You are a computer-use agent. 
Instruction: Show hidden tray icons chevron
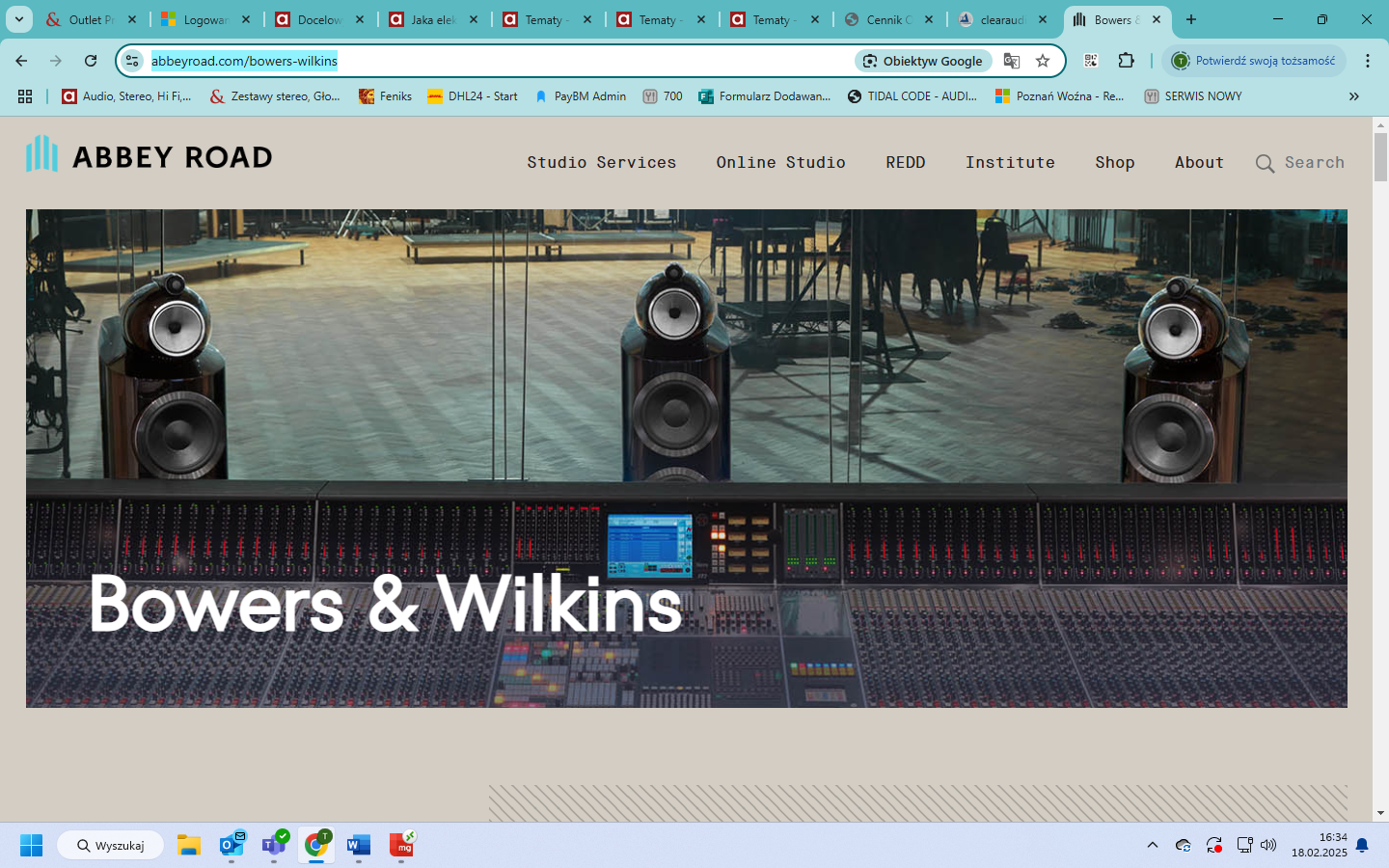coord(1152,846)
